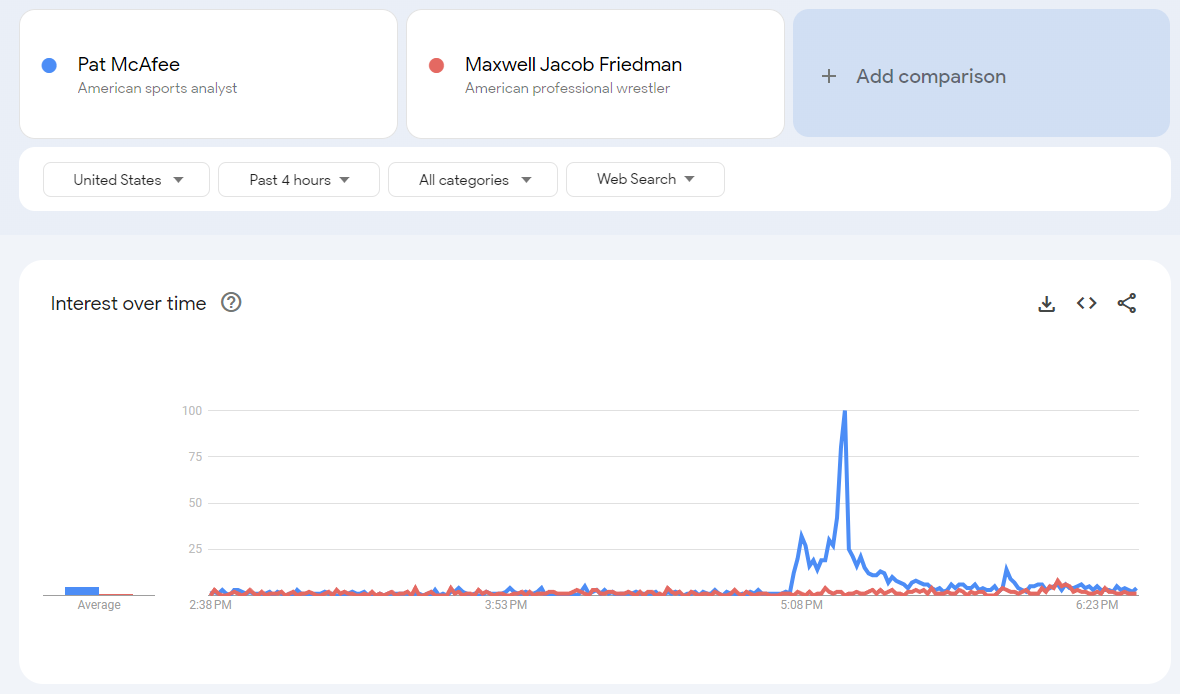Share the Interest over time chart
The height and width of the screenshot is (694, 1180).
tap(1127, 303)
